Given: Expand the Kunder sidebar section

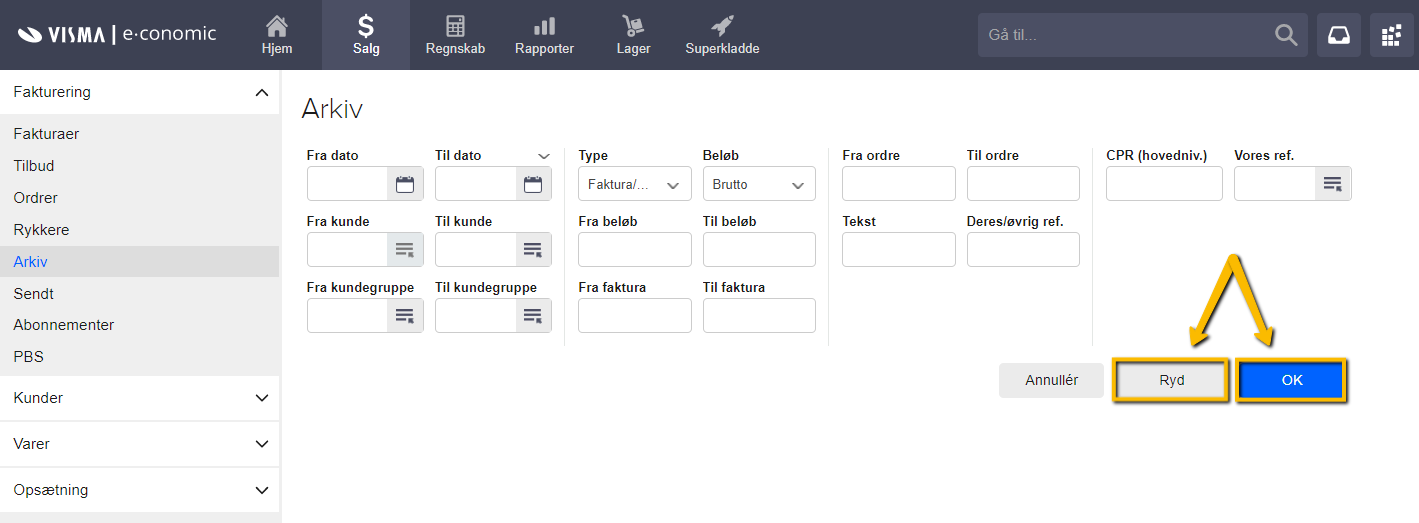Looking at the screenshot, I should click(x=140, y=398).
